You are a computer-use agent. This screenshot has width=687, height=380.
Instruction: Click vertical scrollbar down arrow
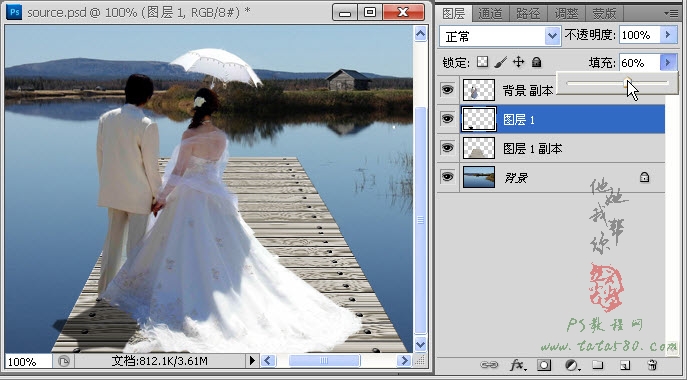[x=420, y=344]
